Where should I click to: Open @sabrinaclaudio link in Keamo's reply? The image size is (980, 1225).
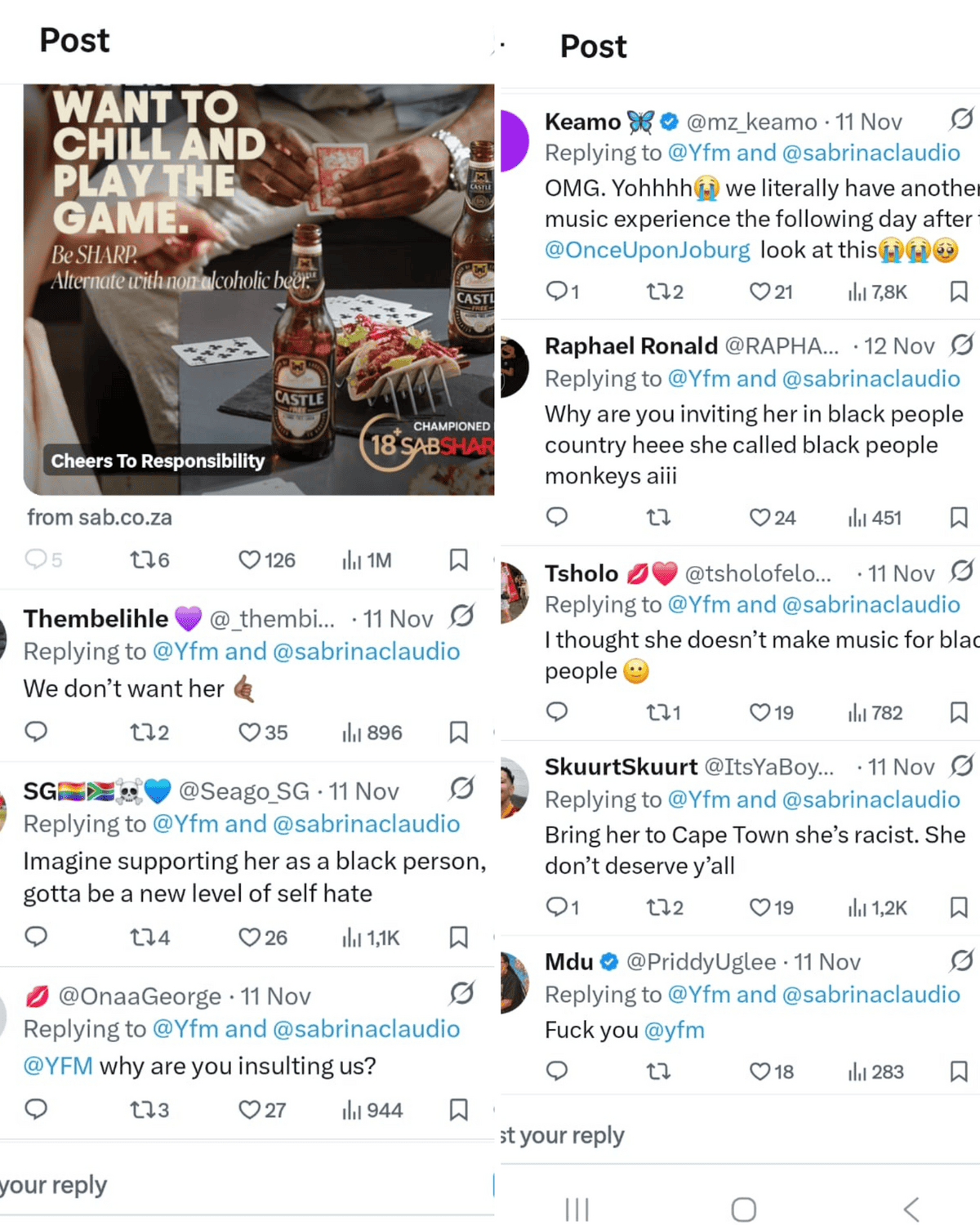[x=871, y=153]
